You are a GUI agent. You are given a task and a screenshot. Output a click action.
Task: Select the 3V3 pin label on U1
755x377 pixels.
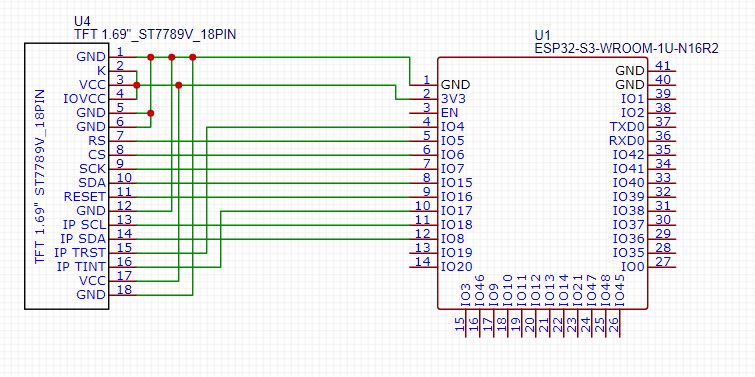pos(452,99)
